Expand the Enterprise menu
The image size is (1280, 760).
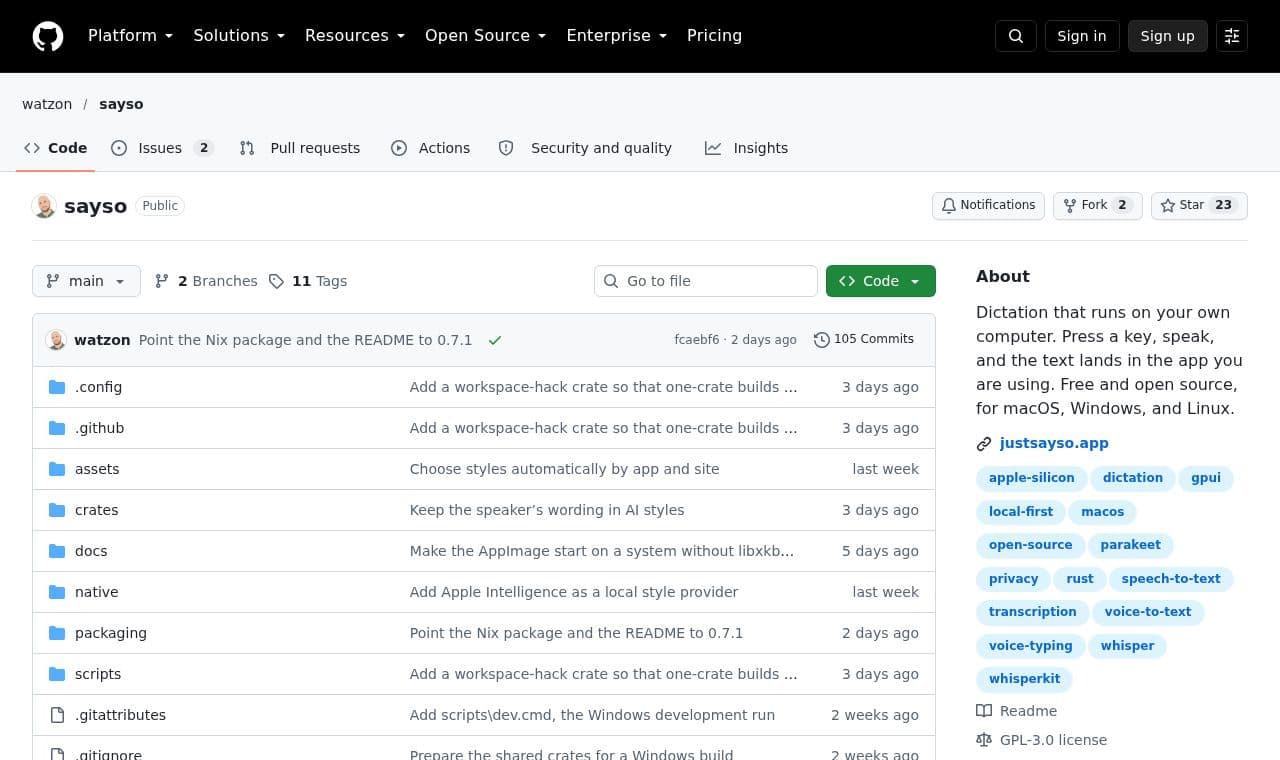click(x=617, y=36)
